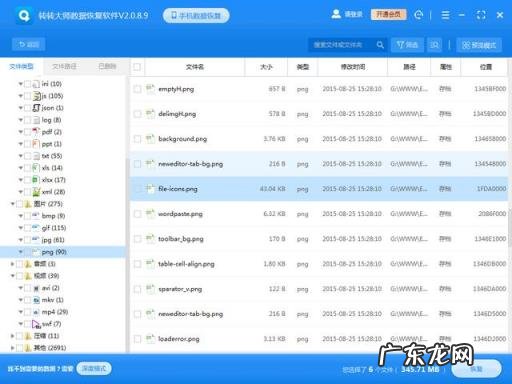
Task: Click the file icon of table-cell-align.png
Action: (x=150, y=264)
